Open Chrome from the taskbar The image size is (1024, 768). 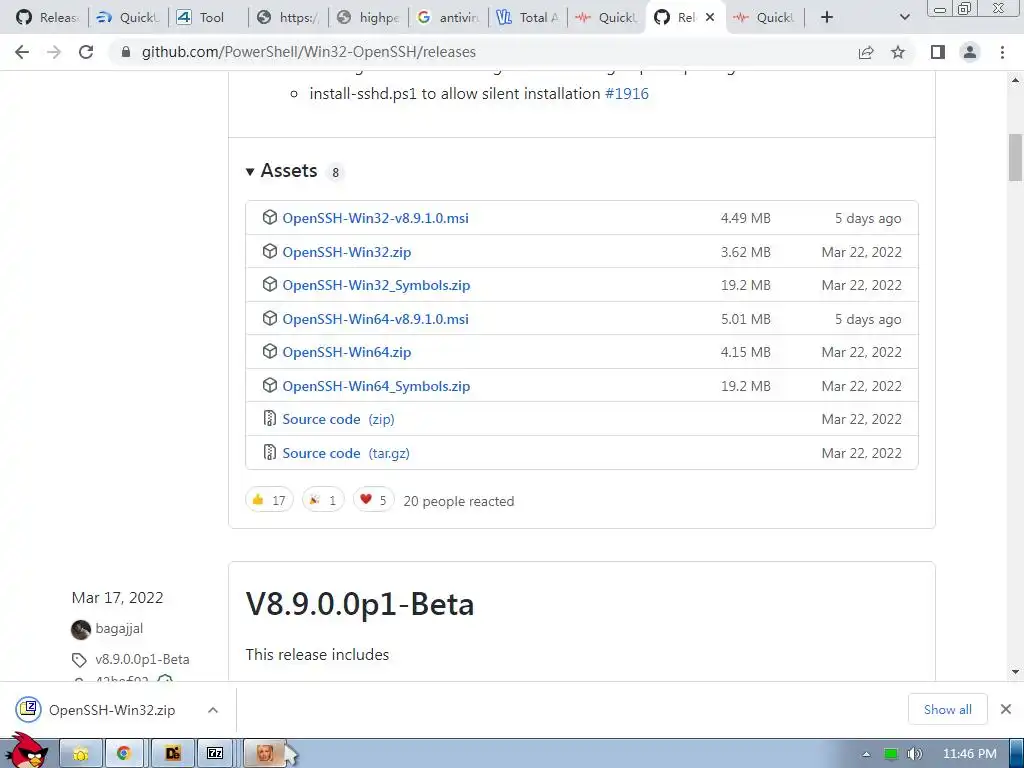124,754
